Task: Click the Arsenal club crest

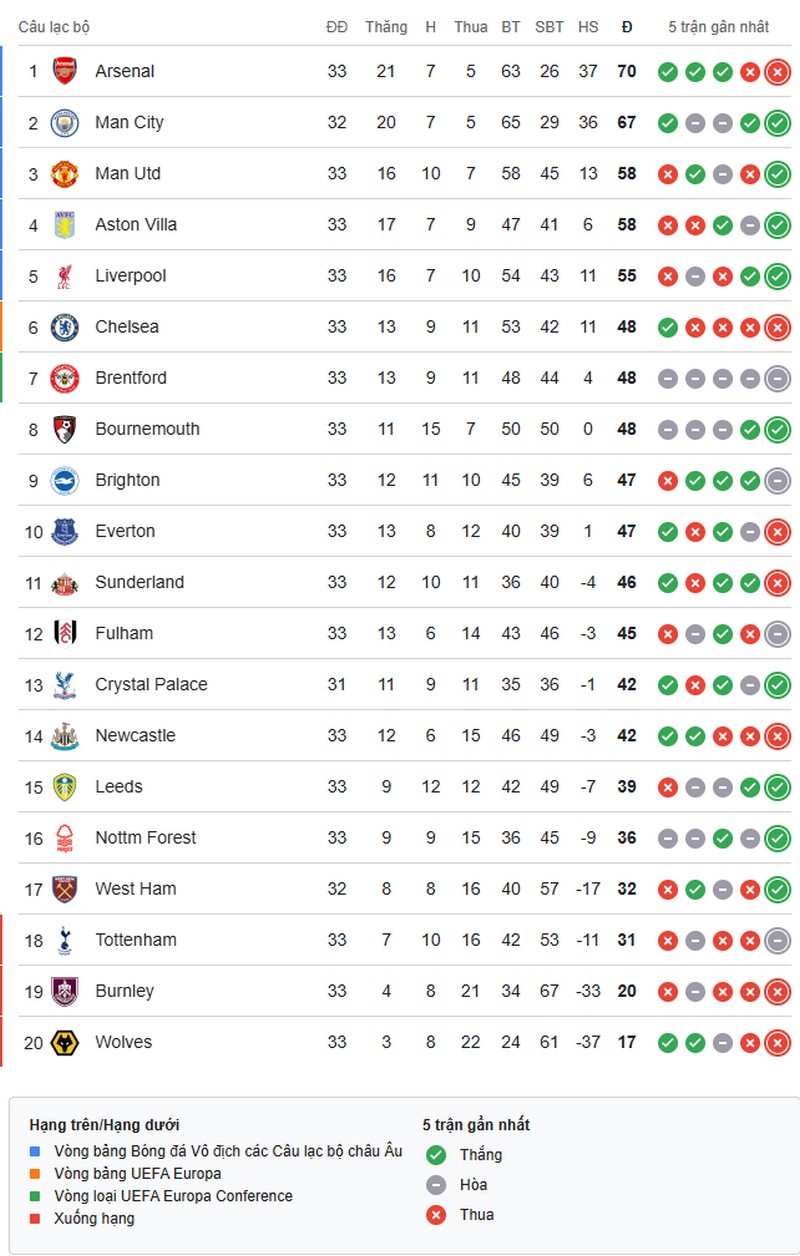Action: pyautogui.click(x=65, y=71)
